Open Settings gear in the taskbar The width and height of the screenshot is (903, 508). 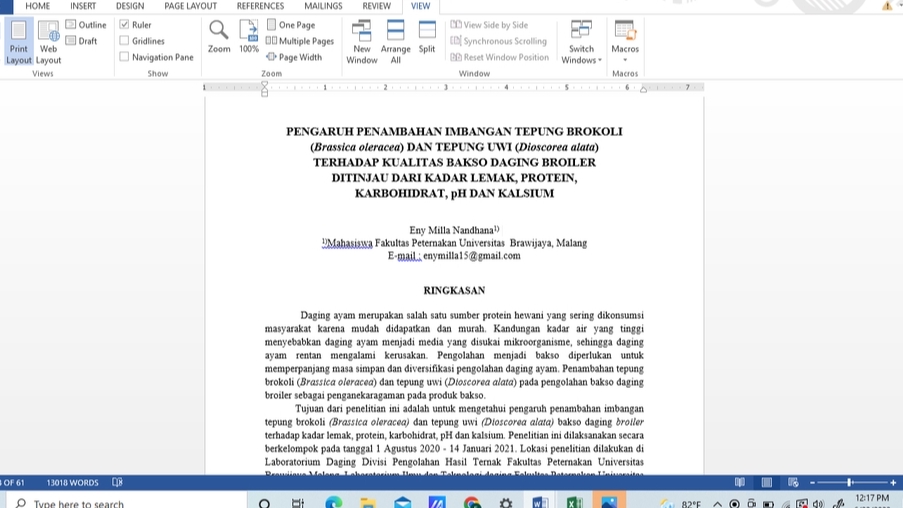pos(506,503)
